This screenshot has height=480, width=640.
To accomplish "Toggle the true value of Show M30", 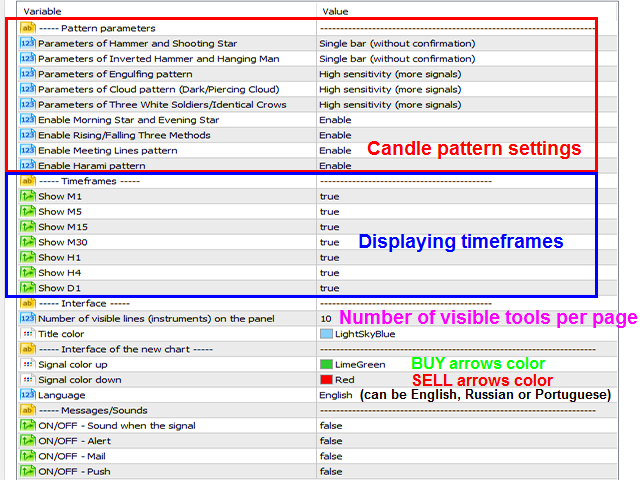I will tap(329, 242).
